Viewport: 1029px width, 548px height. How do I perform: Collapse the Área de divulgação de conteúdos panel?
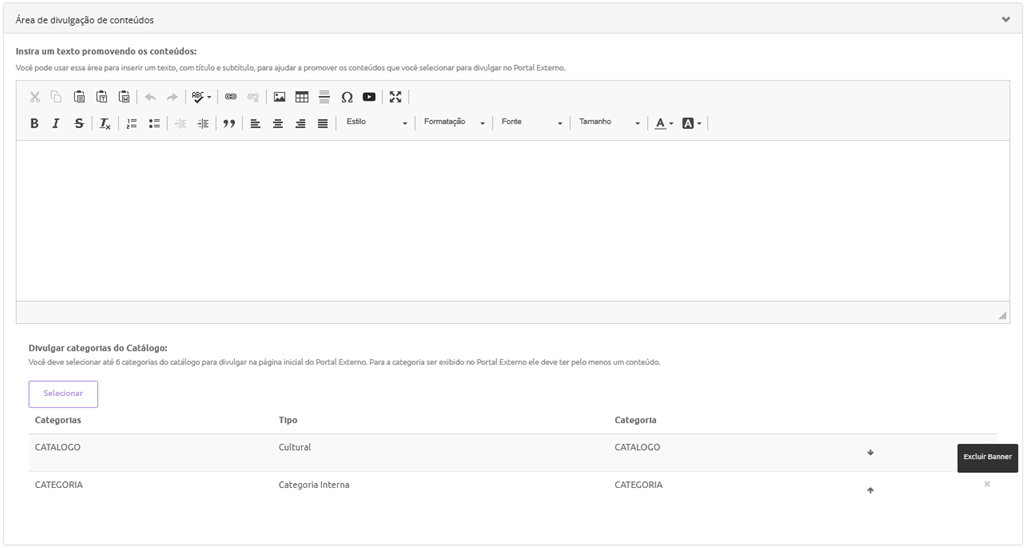pos(1005,19)
